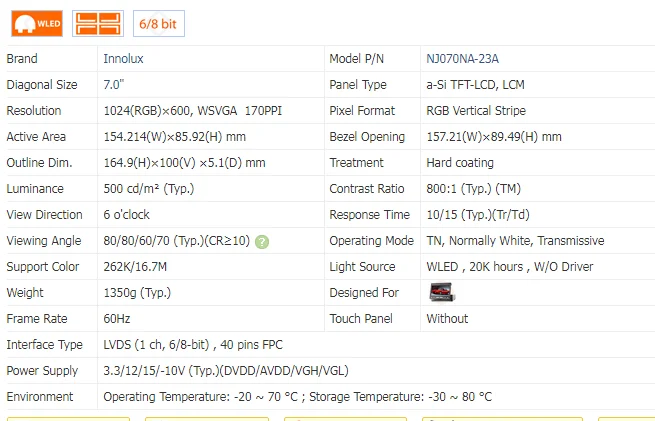Click the Designed For car display thumbnail
This screenshot has height=421, width=655.
click(442, 292)
